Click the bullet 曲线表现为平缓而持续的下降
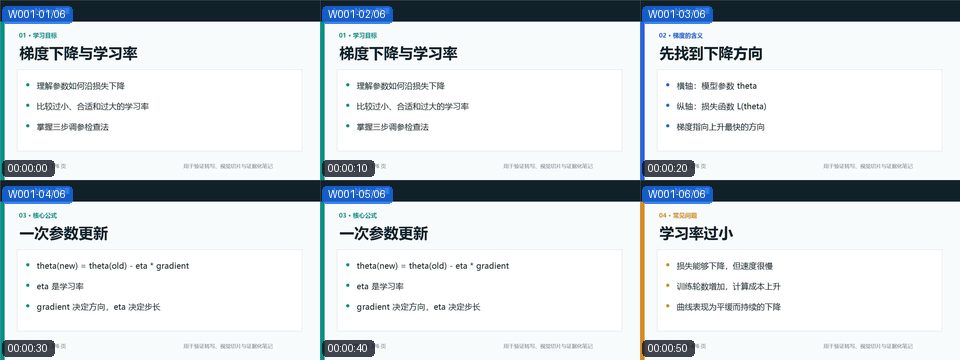Viewport: 960px width, 360px height. [x=729, y=307]
